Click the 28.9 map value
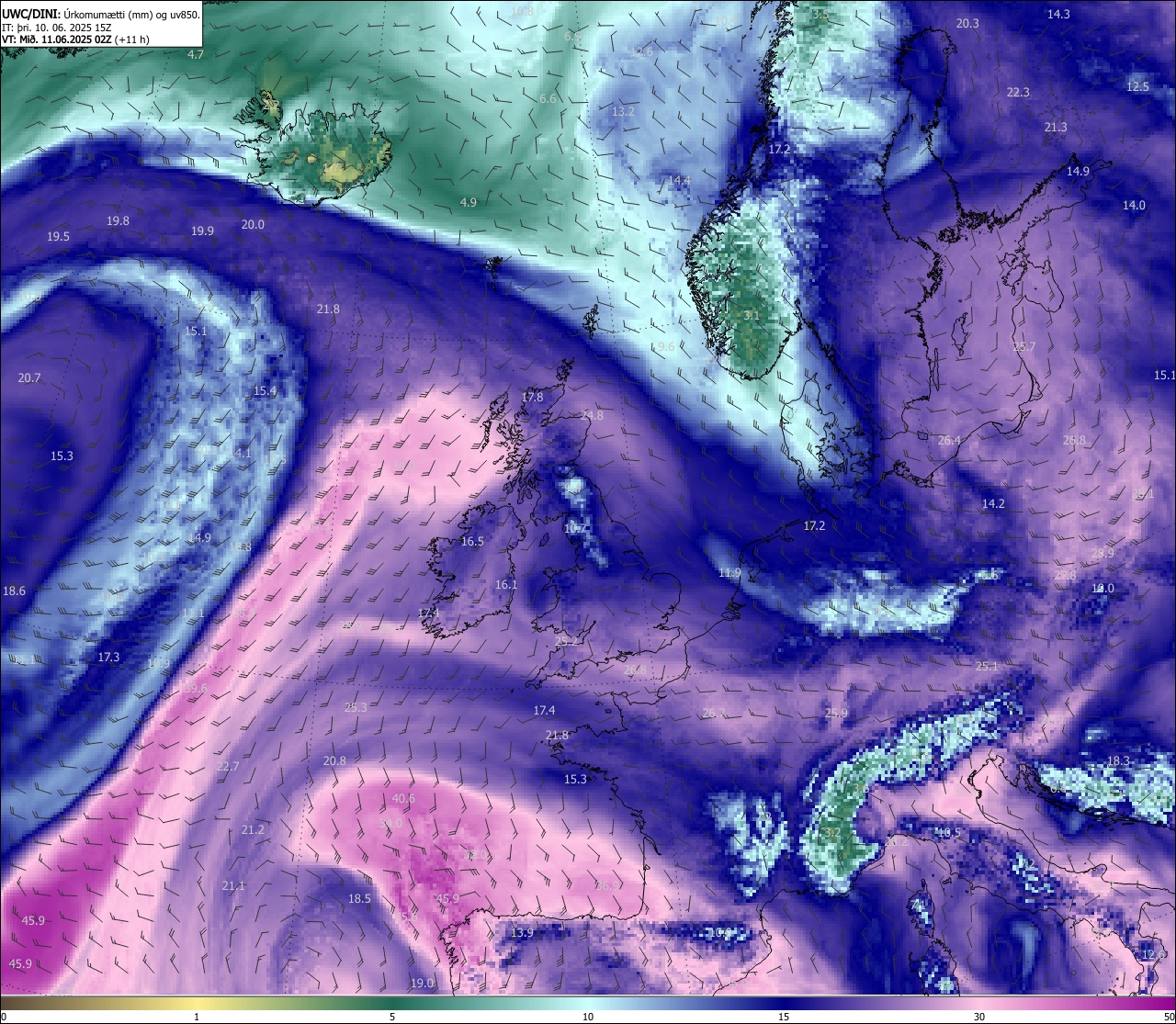The height and width of the screenshot is (1024, 1176). point(1102,554)
